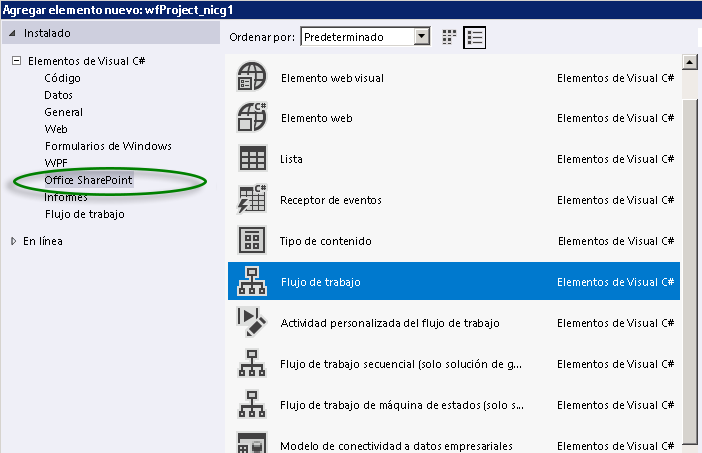Click the Instalado header label
Viewport: 702px width, 453px height.
[x=47, y=33]
